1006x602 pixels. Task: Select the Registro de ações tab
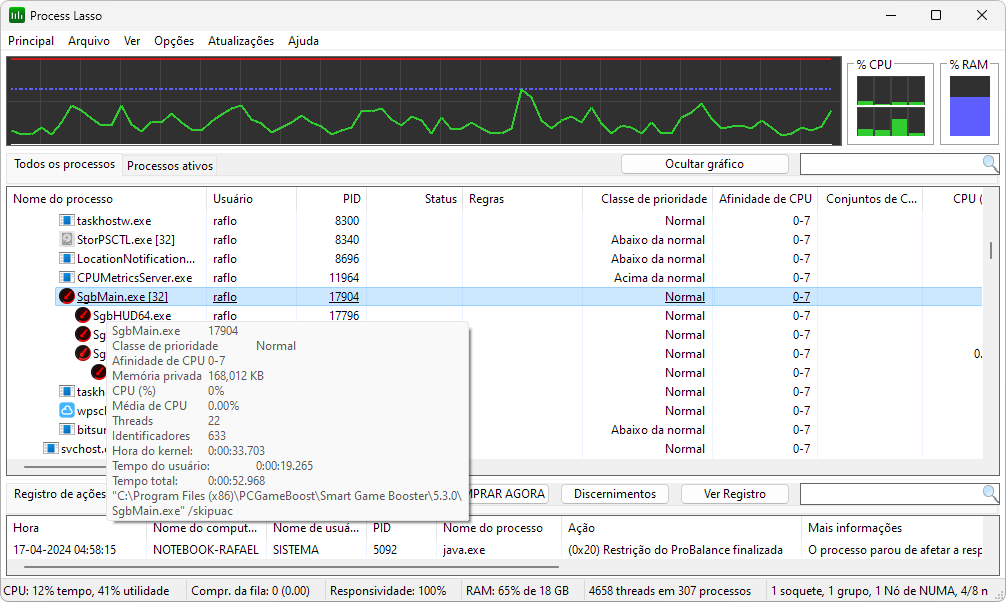coord(59,494)
